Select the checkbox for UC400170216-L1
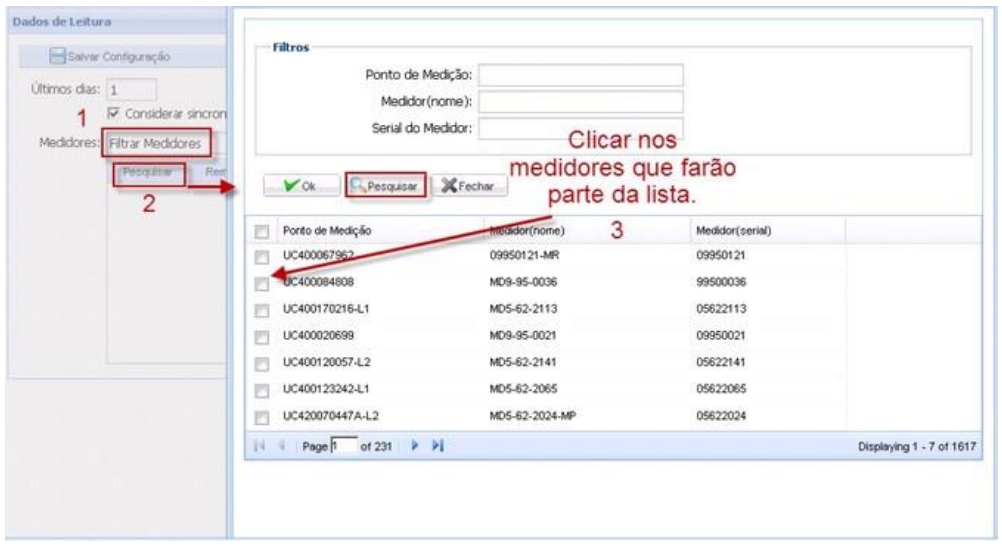This screenshot has height=545, width=1002. (x=261, y=309)
